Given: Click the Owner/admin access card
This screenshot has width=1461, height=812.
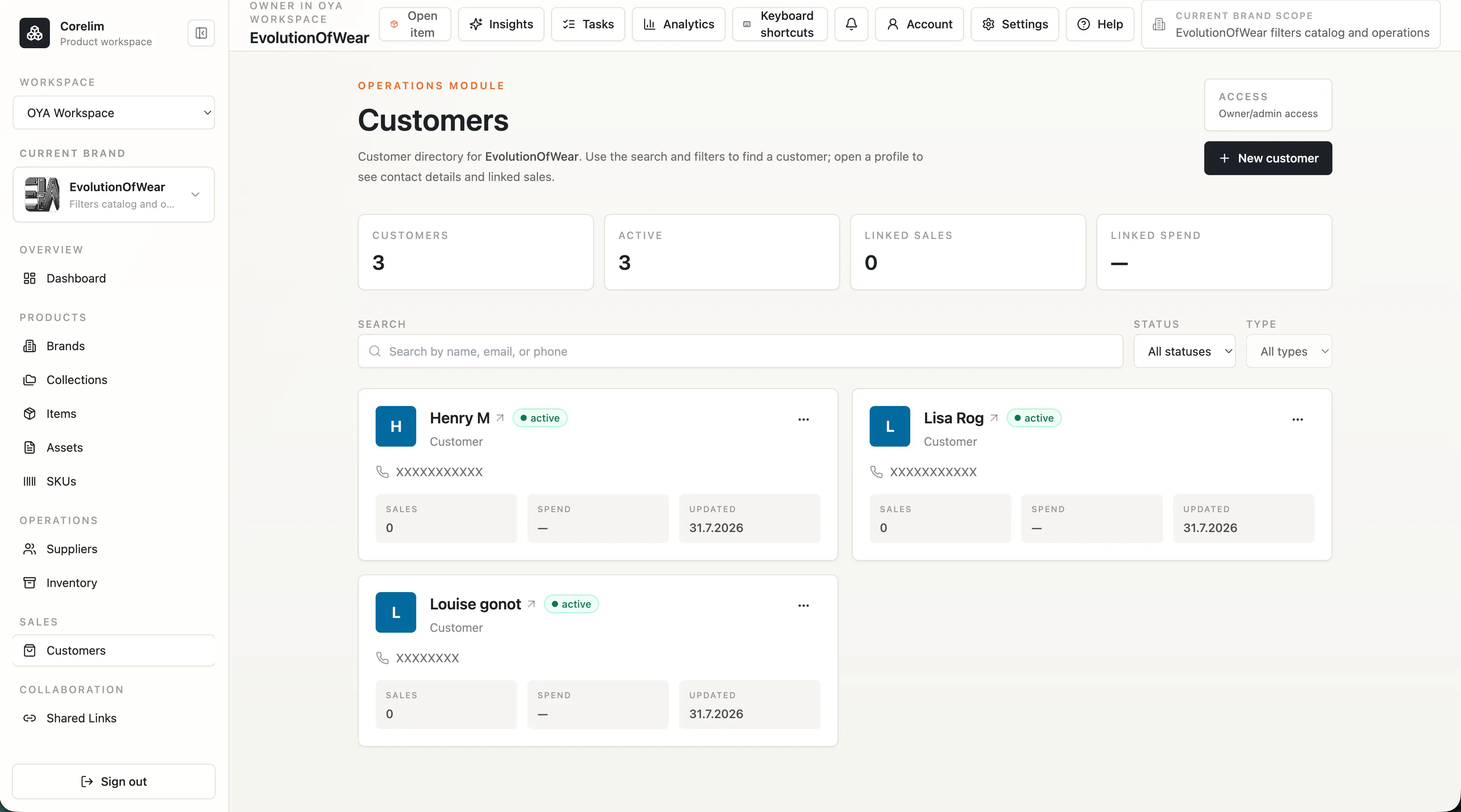Looking at the screenshot, I should click(1268, 105).
